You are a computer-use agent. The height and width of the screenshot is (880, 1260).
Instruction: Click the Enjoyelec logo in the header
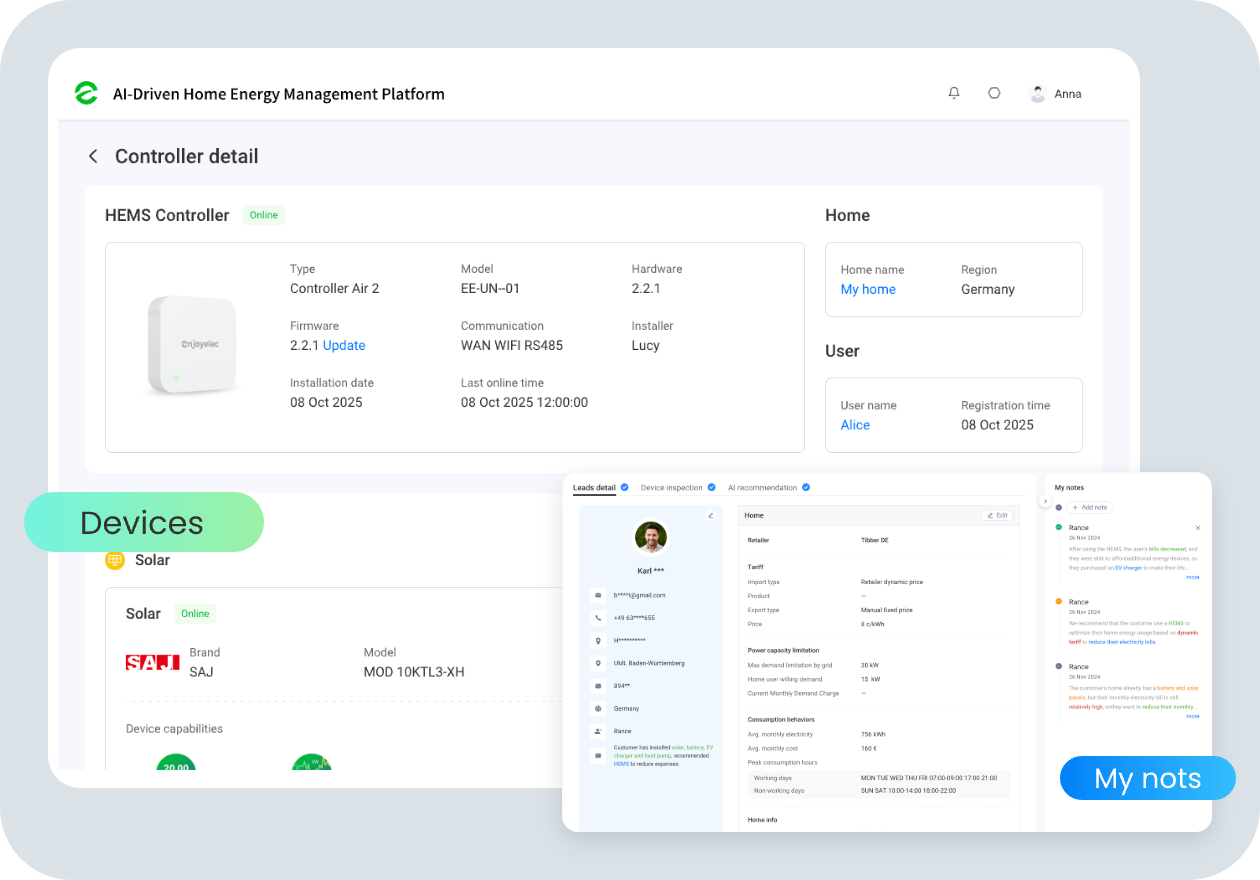tap(86, 93)
